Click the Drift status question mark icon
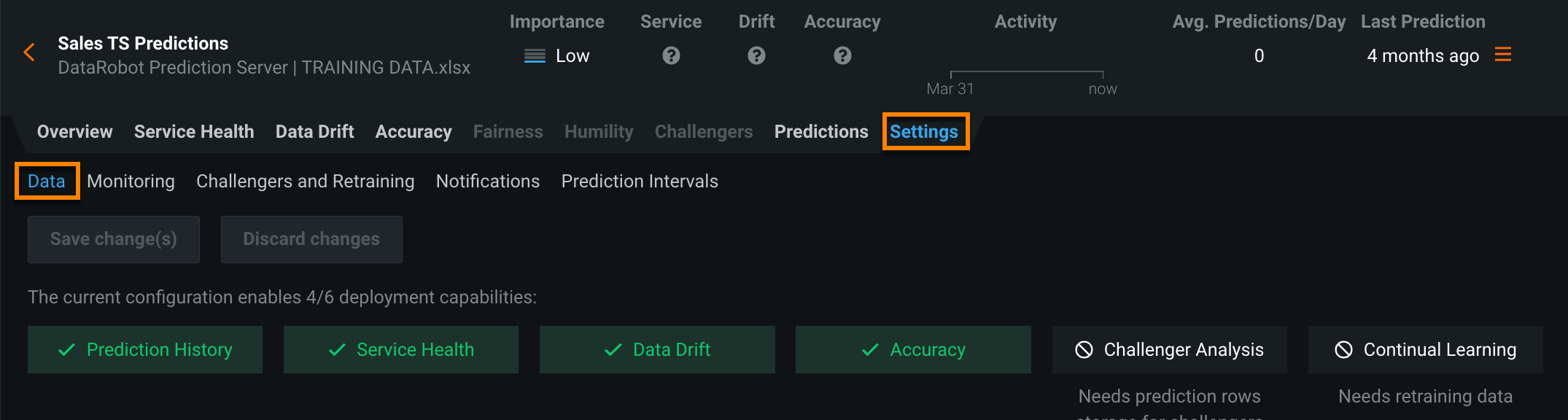The image size is (1568, 420). (756, 55)
